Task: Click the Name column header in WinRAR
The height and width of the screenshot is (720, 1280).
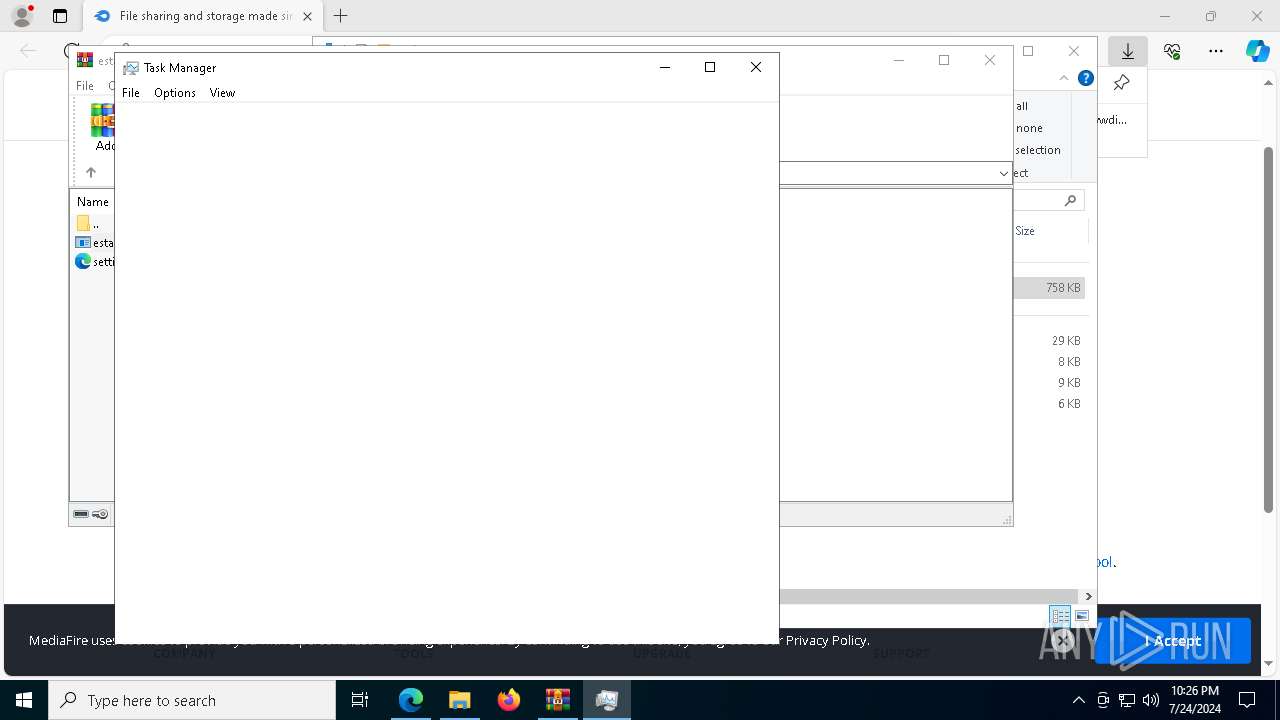Action: point(93,202)
